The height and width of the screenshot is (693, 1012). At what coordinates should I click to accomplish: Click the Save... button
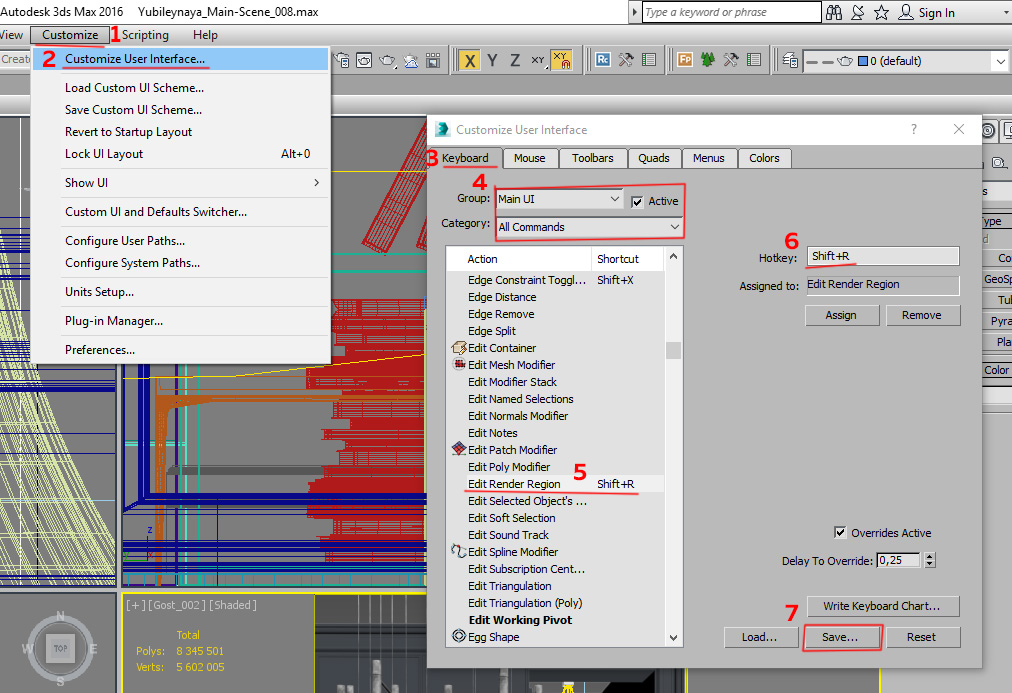coord(839,637)
